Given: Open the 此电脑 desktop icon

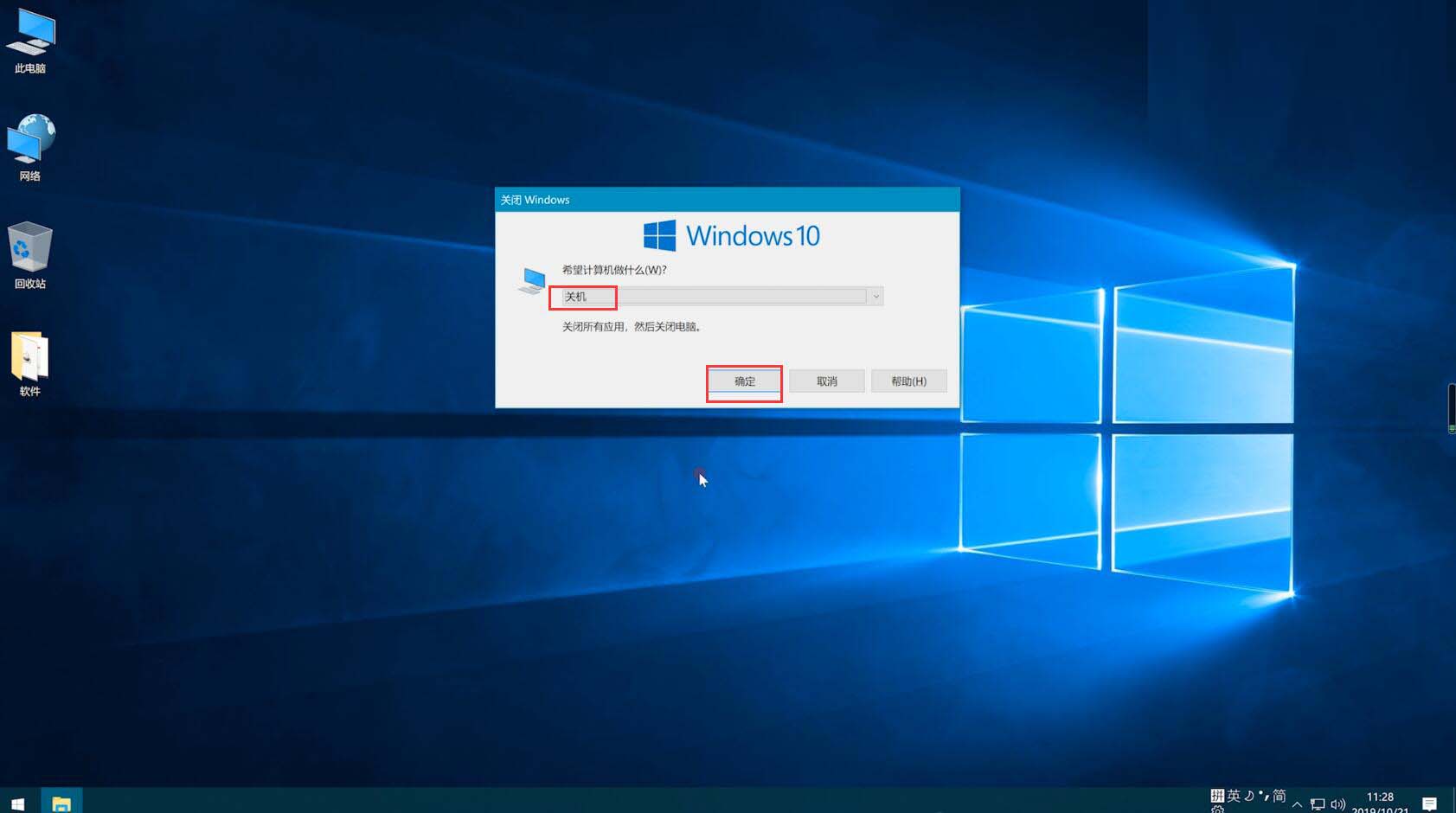Looking at the screenshot, I should 30,41.
